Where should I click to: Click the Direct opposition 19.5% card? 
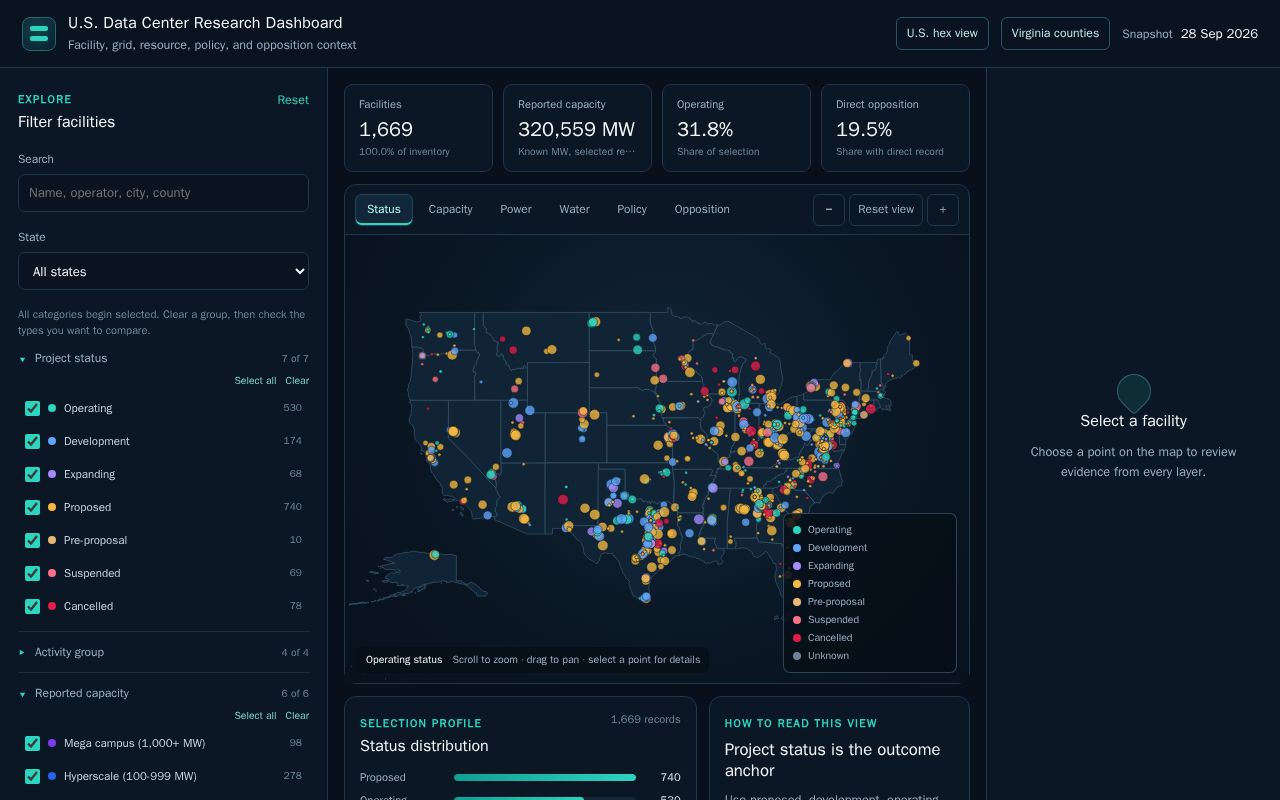pyautogui.click(x=895, y=128)
